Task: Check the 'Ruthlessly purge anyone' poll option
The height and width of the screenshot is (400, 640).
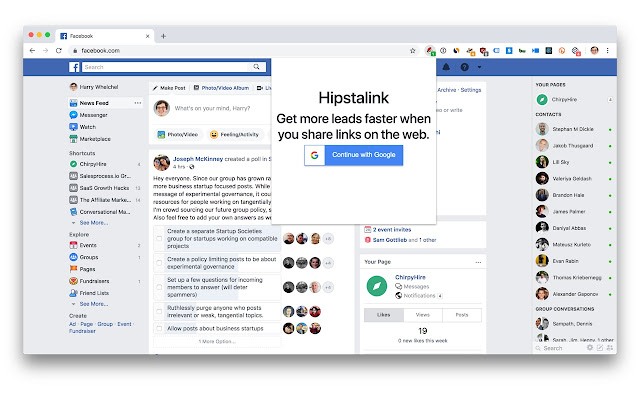Action: click(159, 311)
